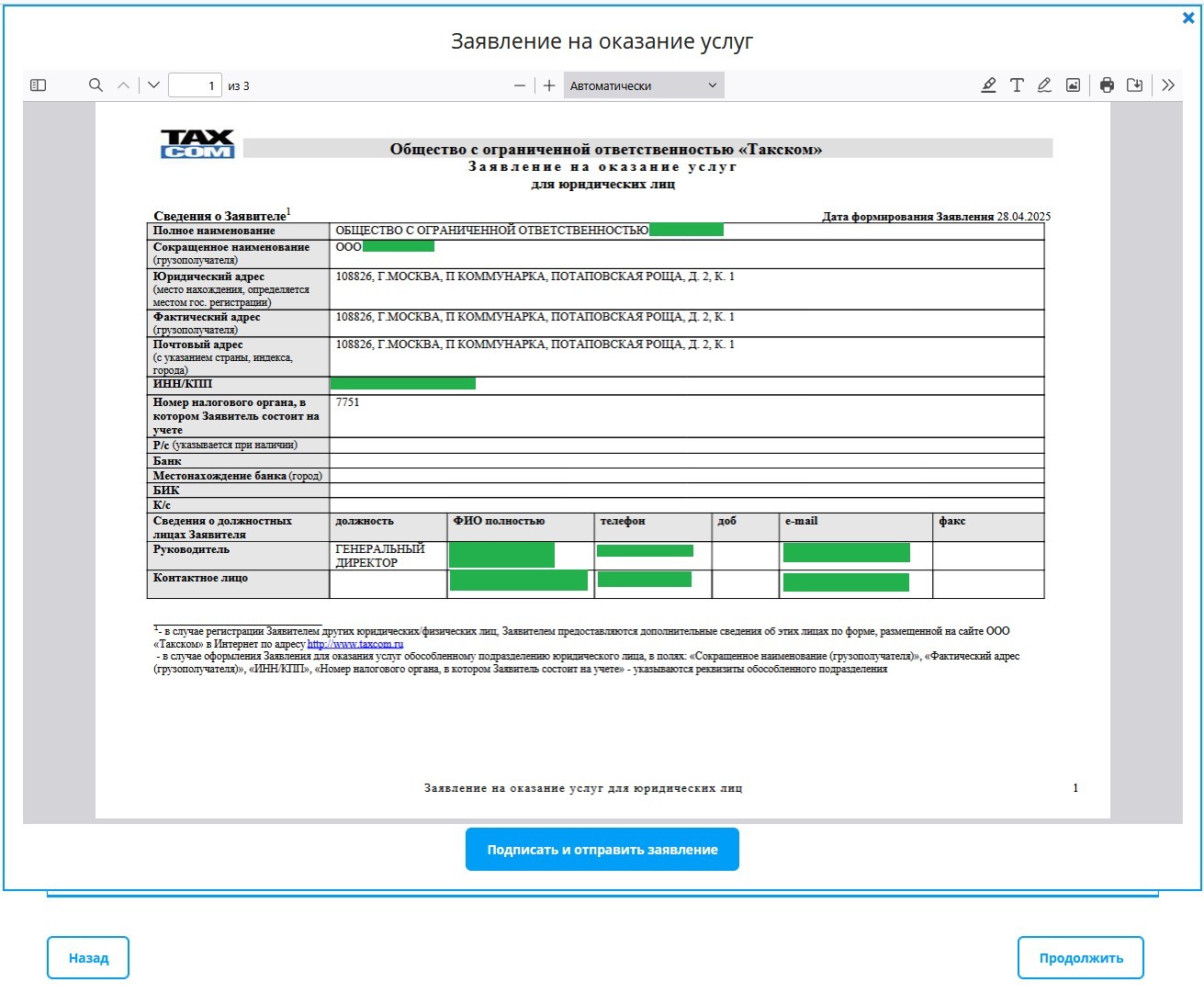Zoom out the document
Screen dimensions: 1204x993
pyautogui.click(x=520, y=85)
